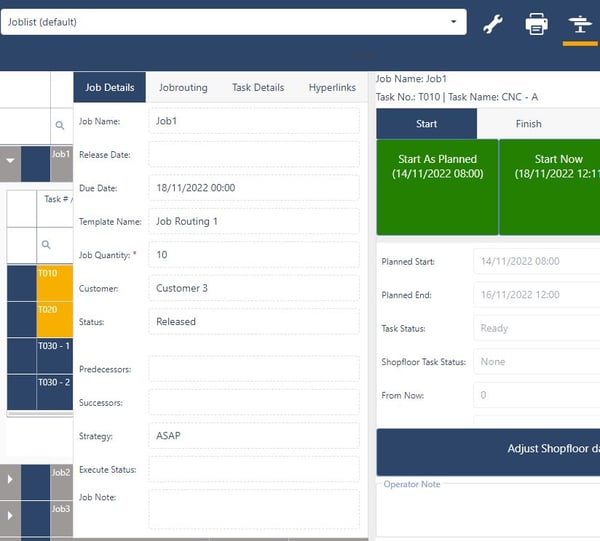Expand the Job3 row
This screenshot has width=600, height=541.
11,515
